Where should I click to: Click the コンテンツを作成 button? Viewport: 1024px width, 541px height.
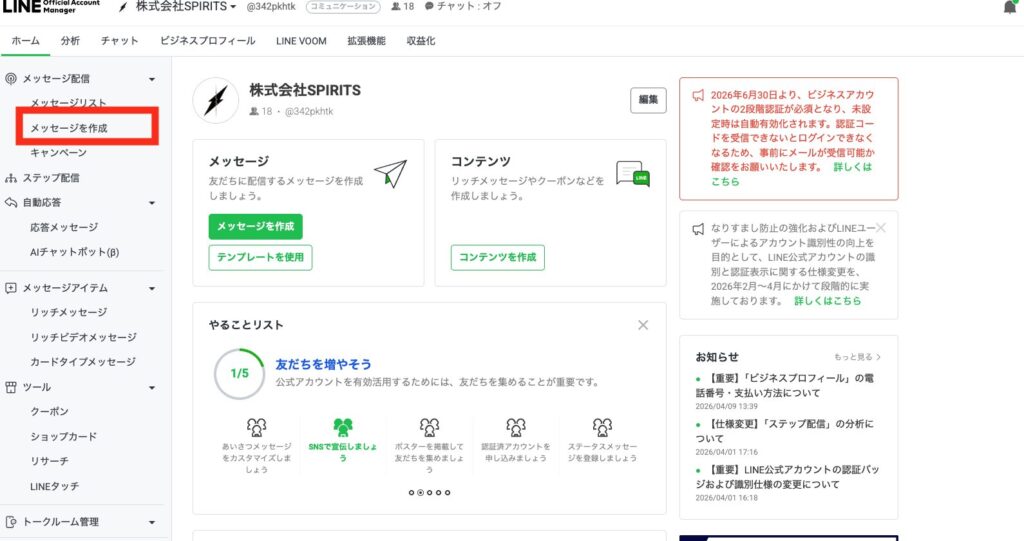[x=498, y=257]
